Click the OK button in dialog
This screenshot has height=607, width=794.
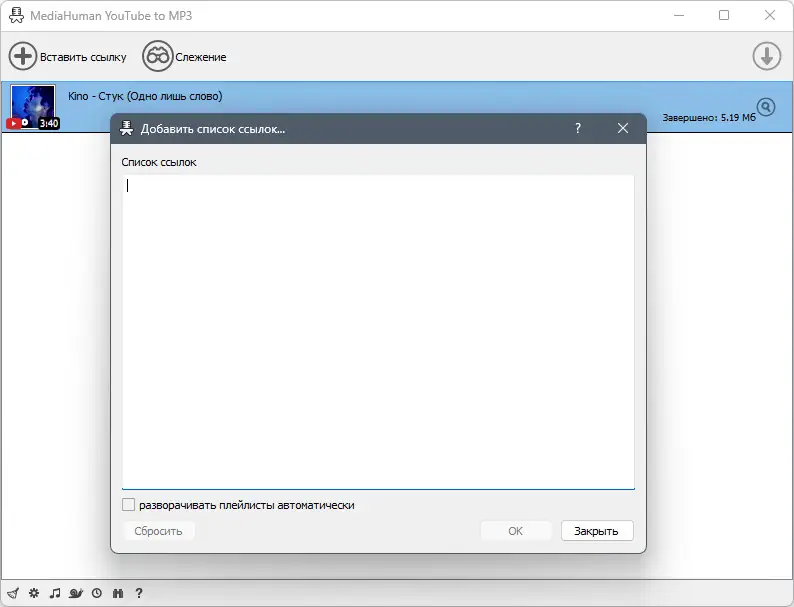[515, 531]
